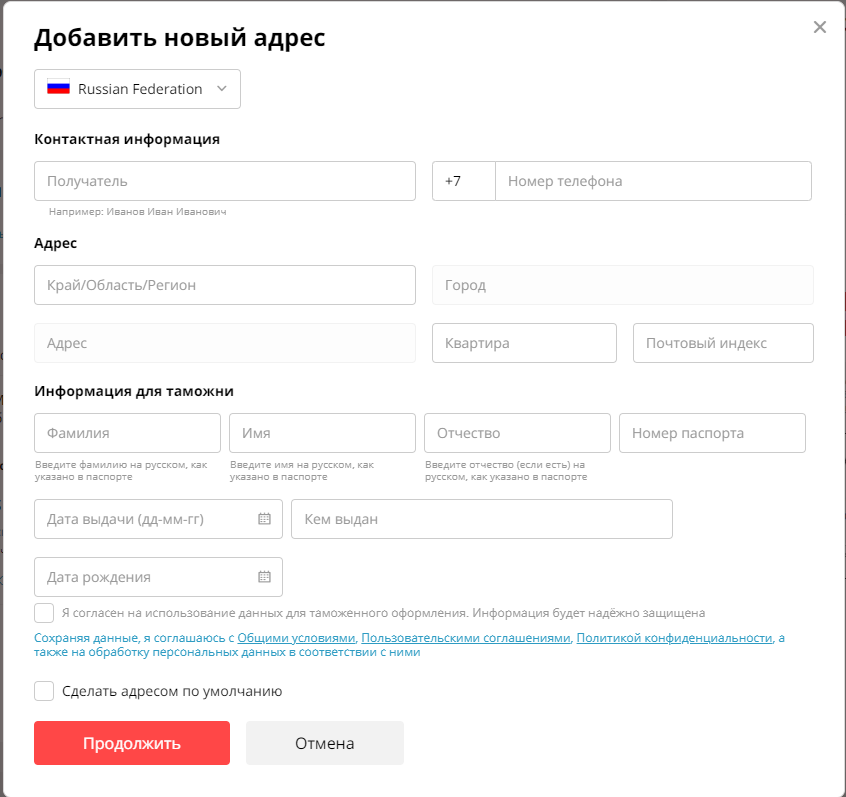Open the Политикой конфиденциальности link

pos(674,638)
